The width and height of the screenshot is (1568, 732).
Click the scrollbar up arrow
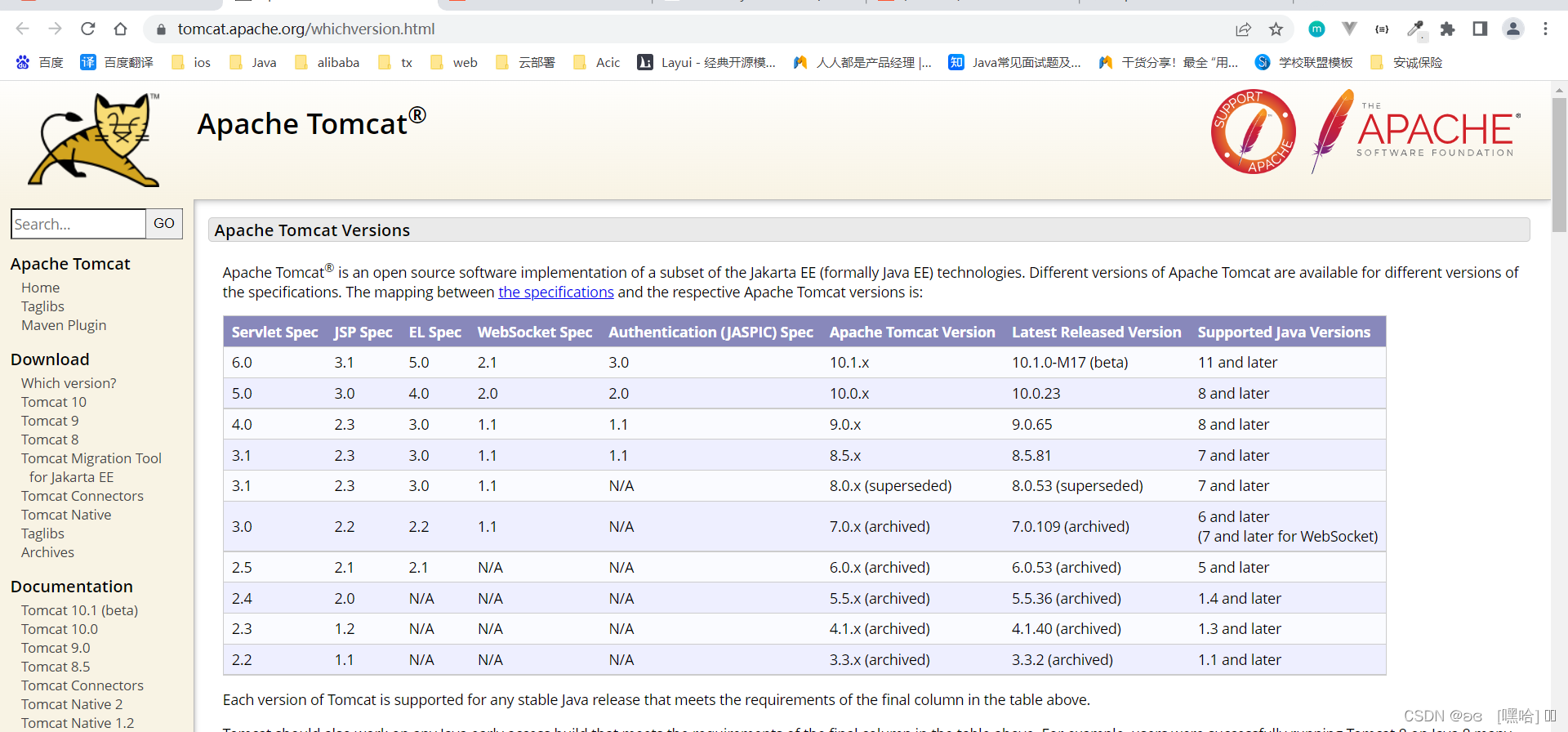coord(1559,90)
